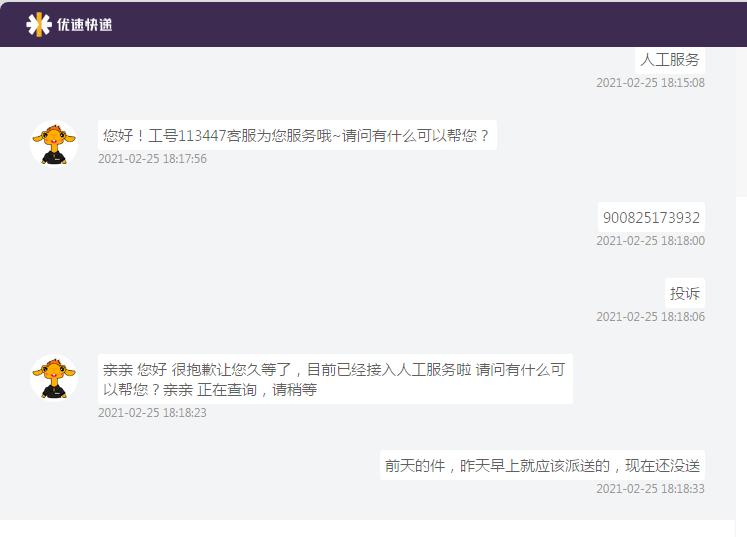Select the 人工服务 message bubble
This screenshot has height=537, width=747.
tap(670, 60)
